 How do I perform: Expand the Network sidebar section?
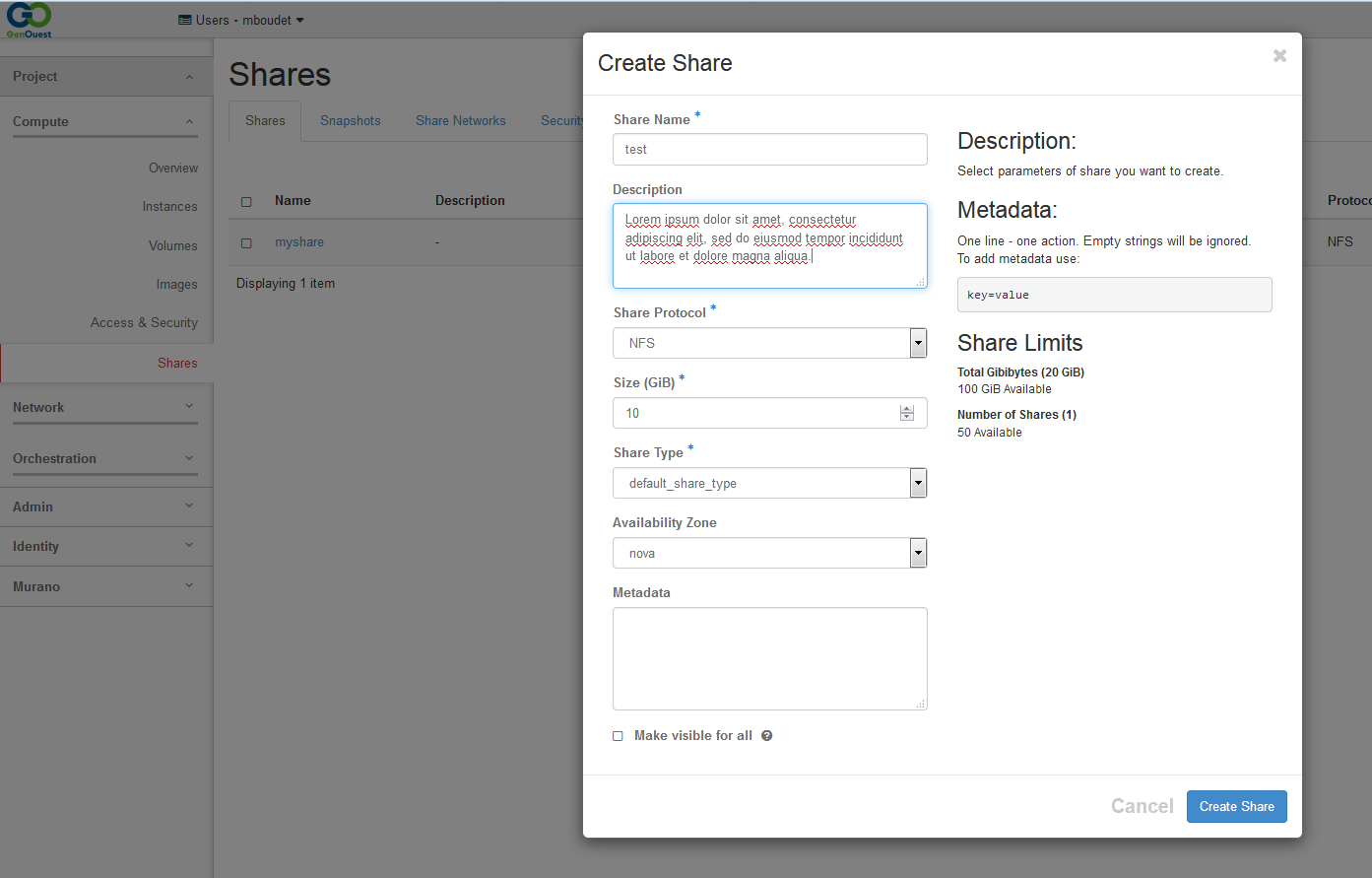click(105, 408)
